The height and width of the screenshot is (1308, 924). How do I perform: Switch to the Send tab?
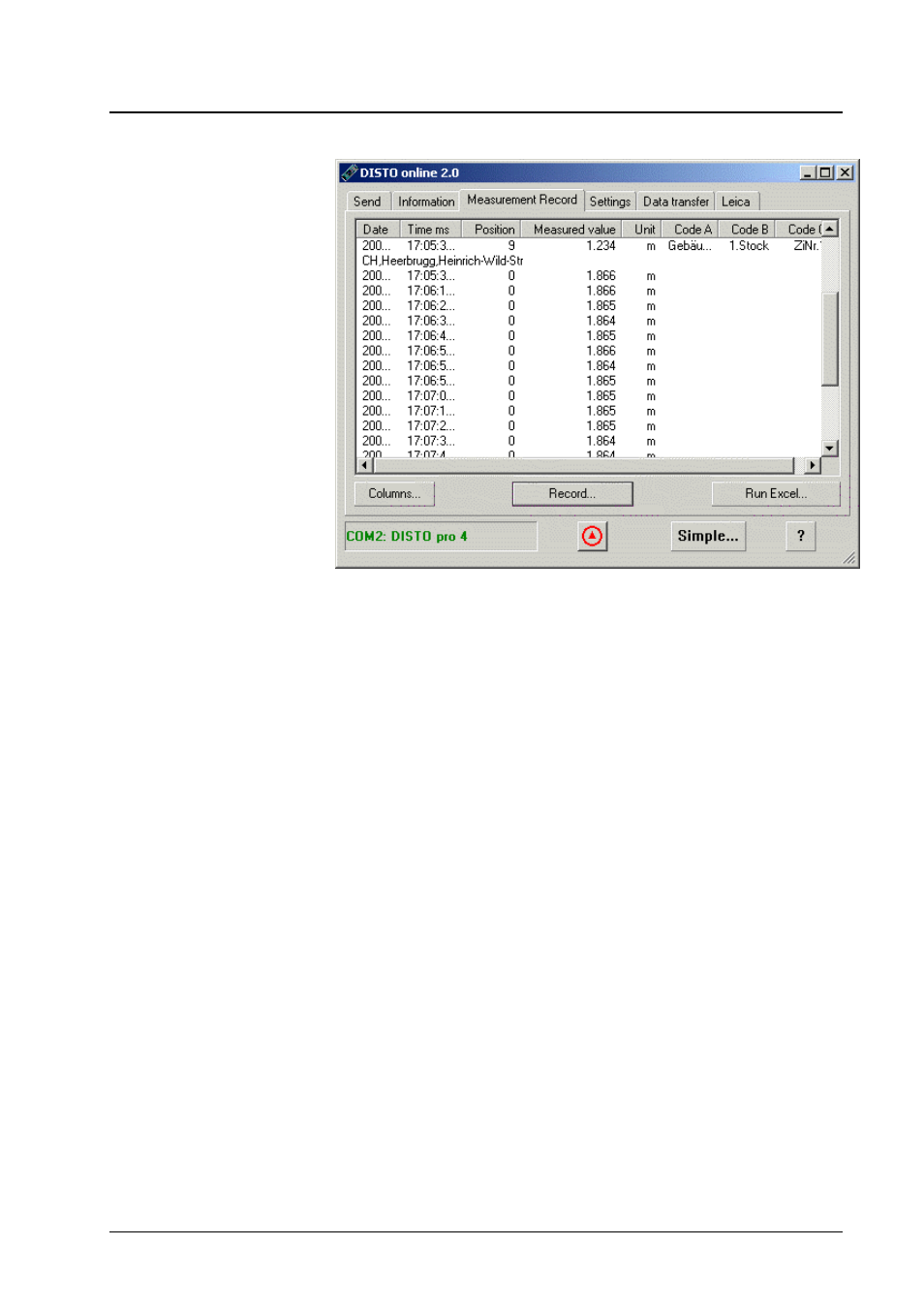pyautogui.click(x=367, y=202)
